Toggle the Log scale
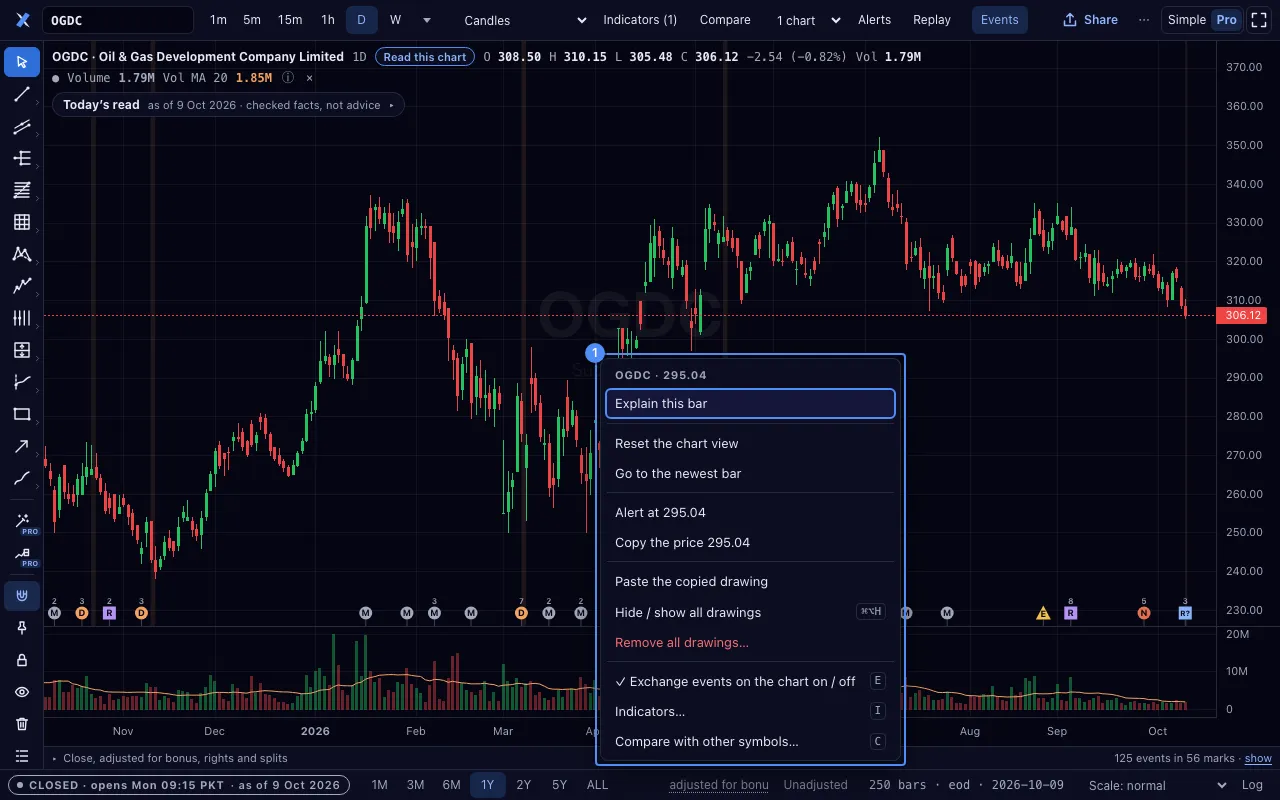 1251,785
